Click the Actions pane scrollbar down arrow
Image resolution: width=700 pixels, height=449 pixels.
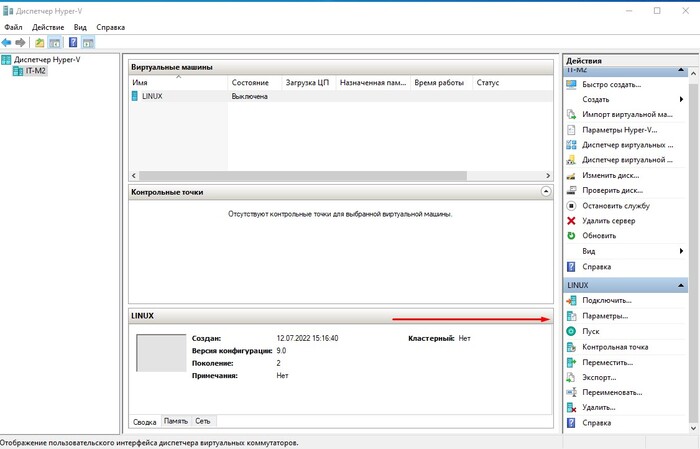[x=693, y=428]
